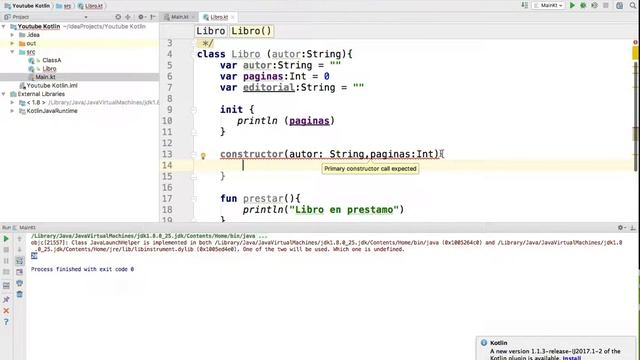The width and height of the screenshot is (640, 360).
Task: Expand the < 1.8 > JDK library node
Action: tap(12, 102)
